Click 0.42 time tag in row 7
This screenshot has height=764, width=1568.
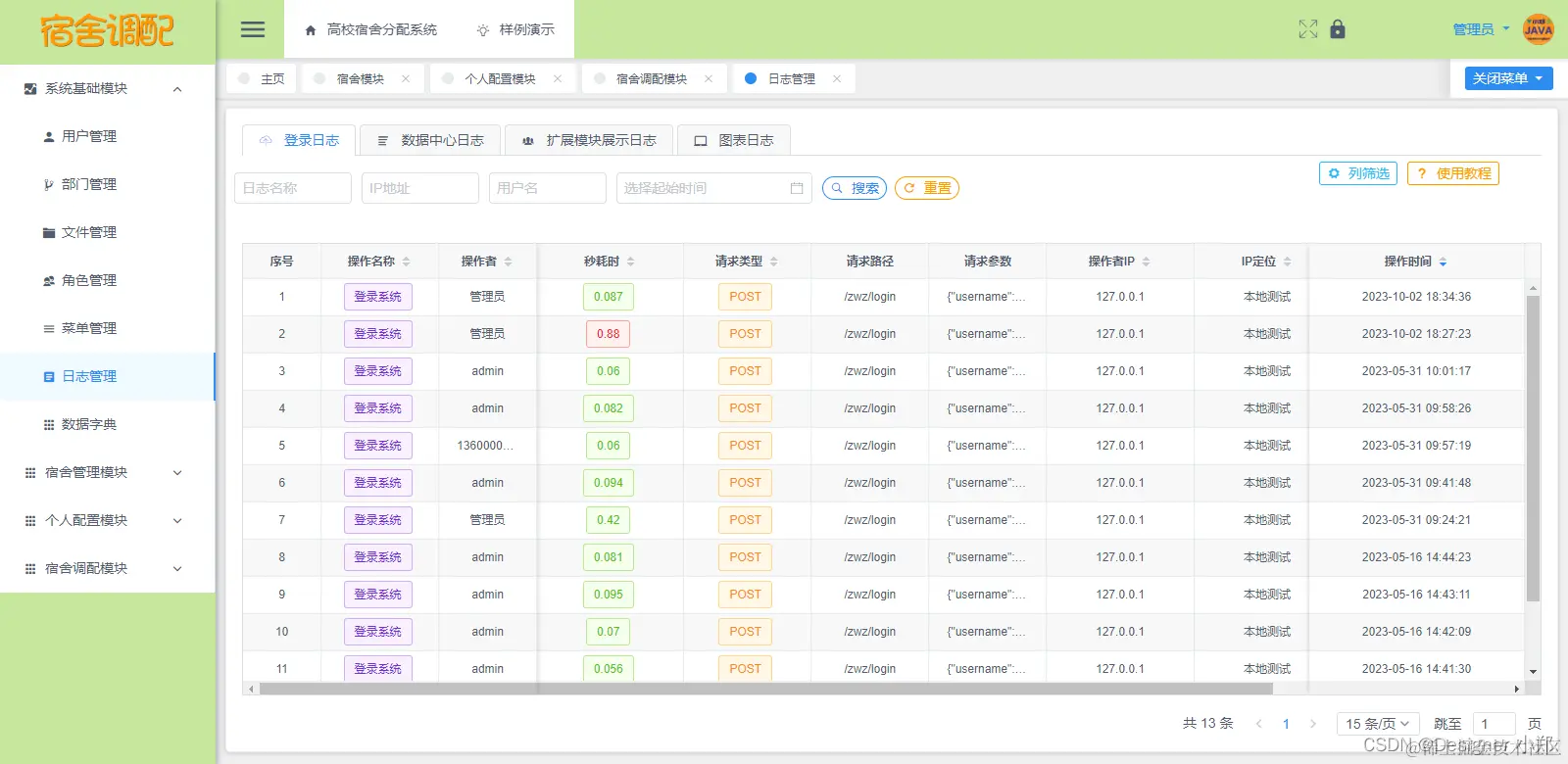click(609, 520)
